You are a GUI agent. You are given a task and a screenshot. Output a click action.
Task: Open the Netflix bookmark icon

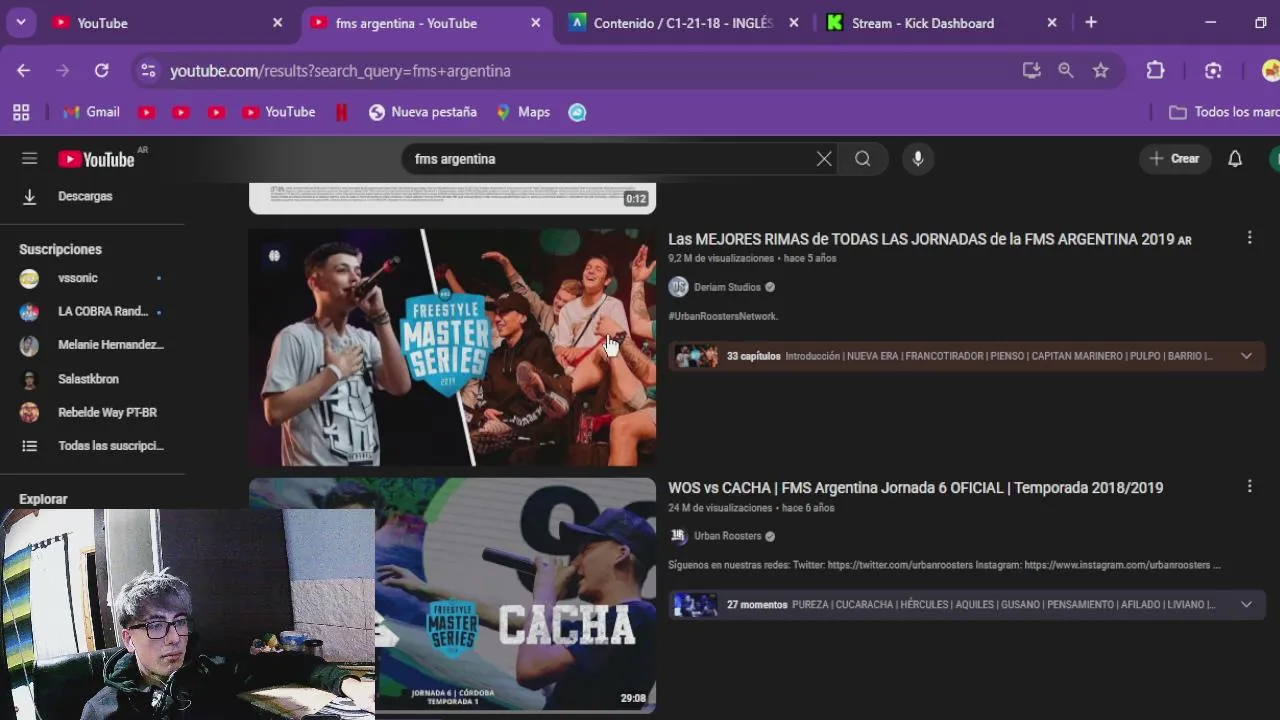[342, 112]
